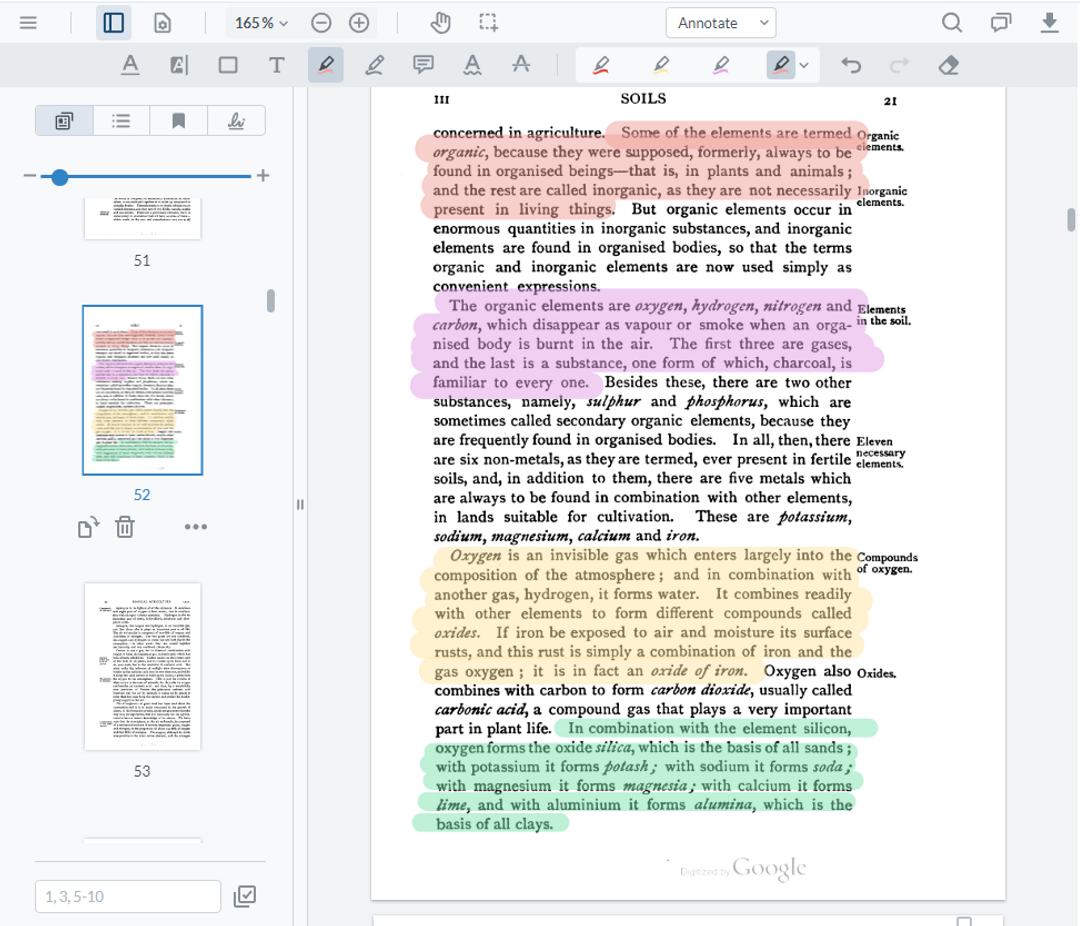
Task: Download the document
Action: pos(1050,22)
